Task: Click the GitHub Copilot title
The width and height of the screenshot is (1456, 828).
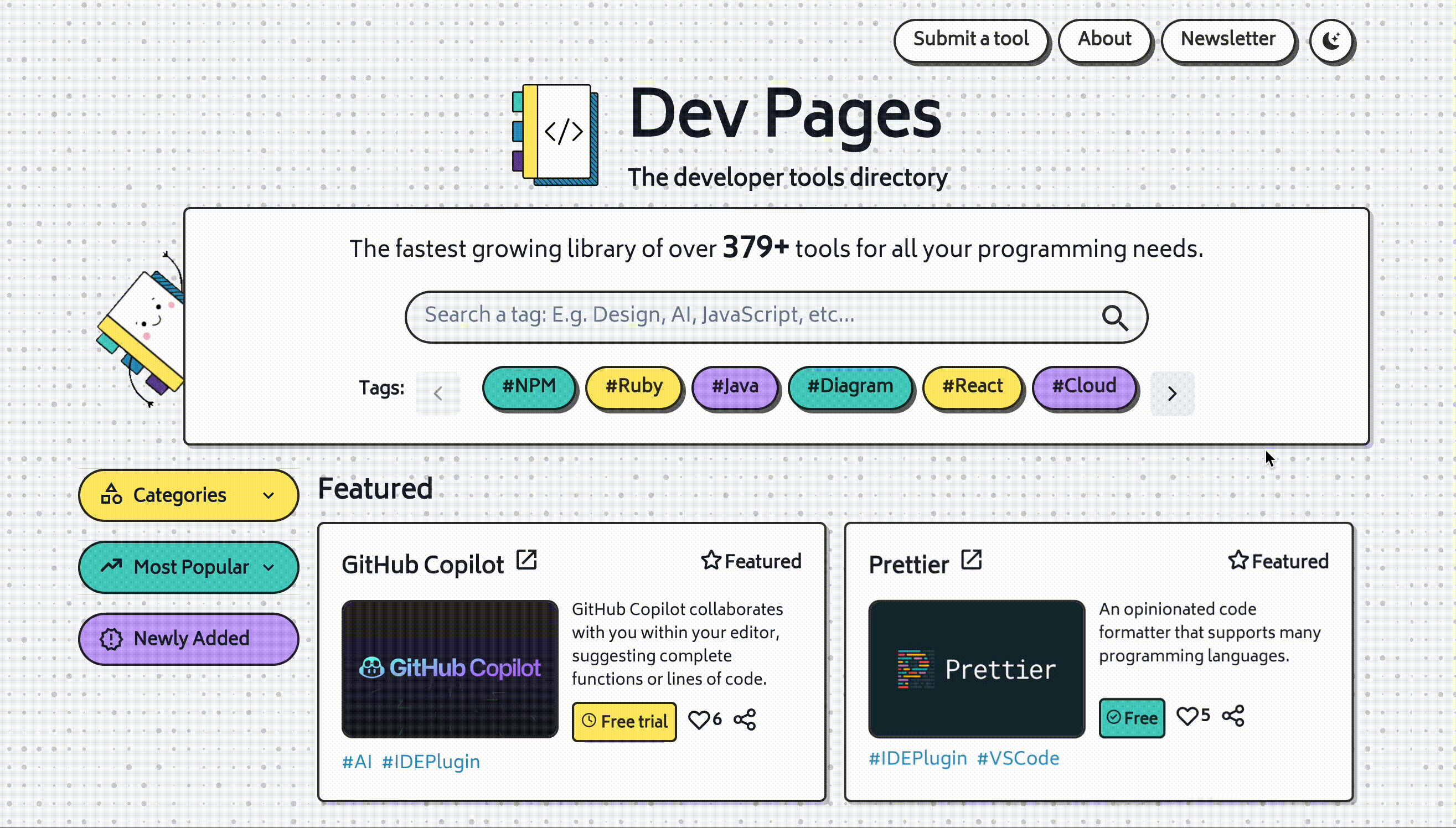Action: point(422,565)
